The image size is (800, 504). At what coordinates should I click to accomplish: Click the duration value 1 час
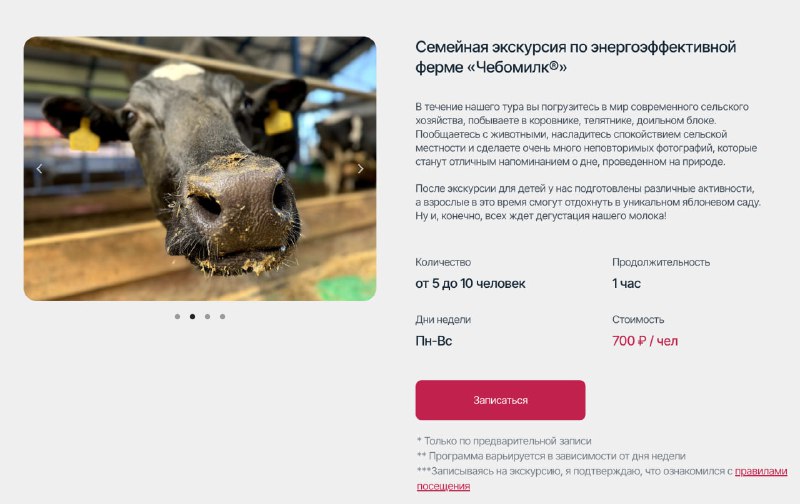[x=626, y=284]
